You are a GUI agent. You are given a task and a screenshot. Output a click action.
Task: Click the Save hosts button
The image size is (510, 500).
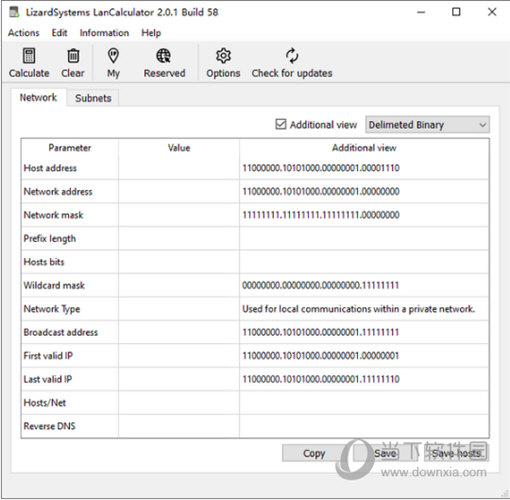click(x=456, y=453)
